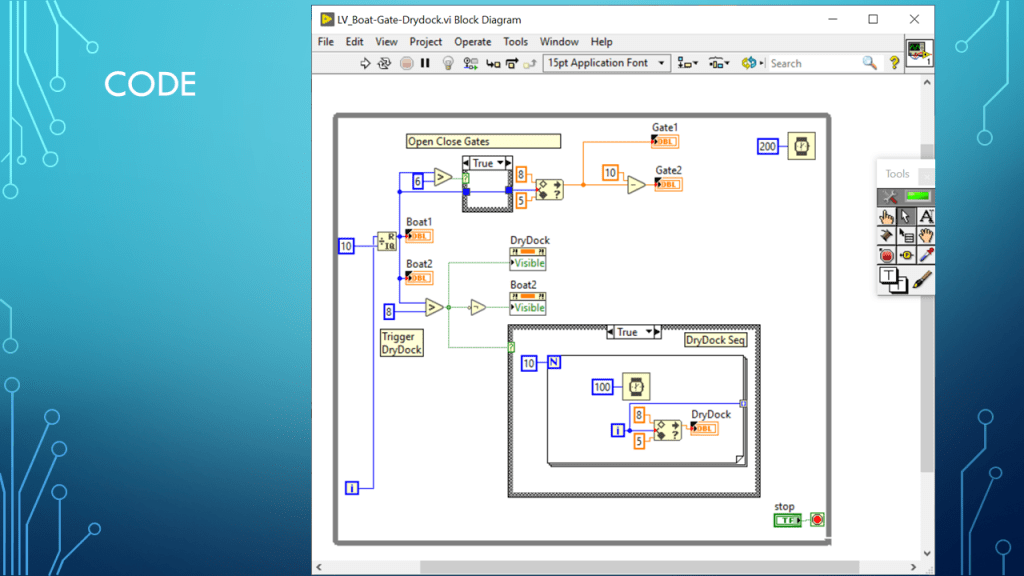Select the Edit Text tool
Viewport: 1024px width, 576px height.
coord(926,216)
